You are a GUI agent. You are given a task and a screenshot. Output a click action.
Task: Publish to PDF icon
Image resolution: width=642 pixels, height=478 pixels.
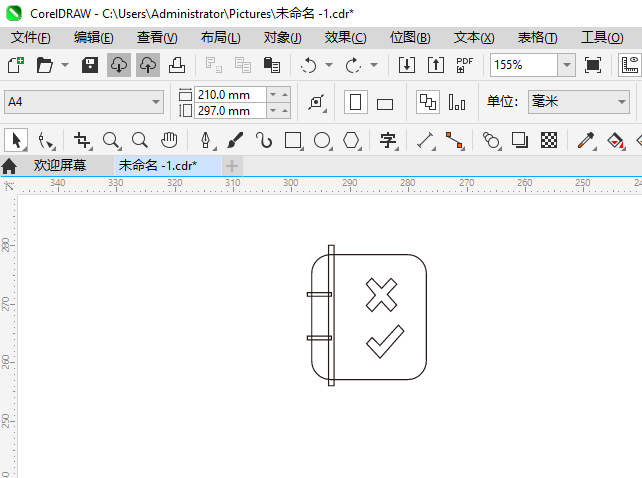pos(464,65)
